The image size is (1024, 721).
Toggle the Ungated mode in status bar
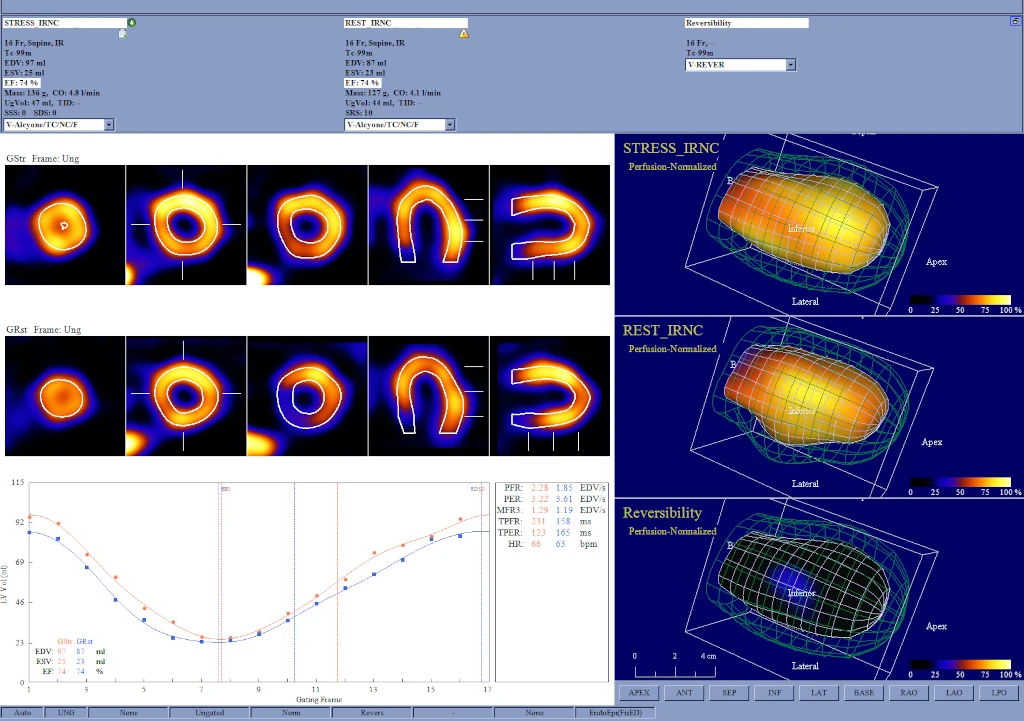click(x=208, y=713)
